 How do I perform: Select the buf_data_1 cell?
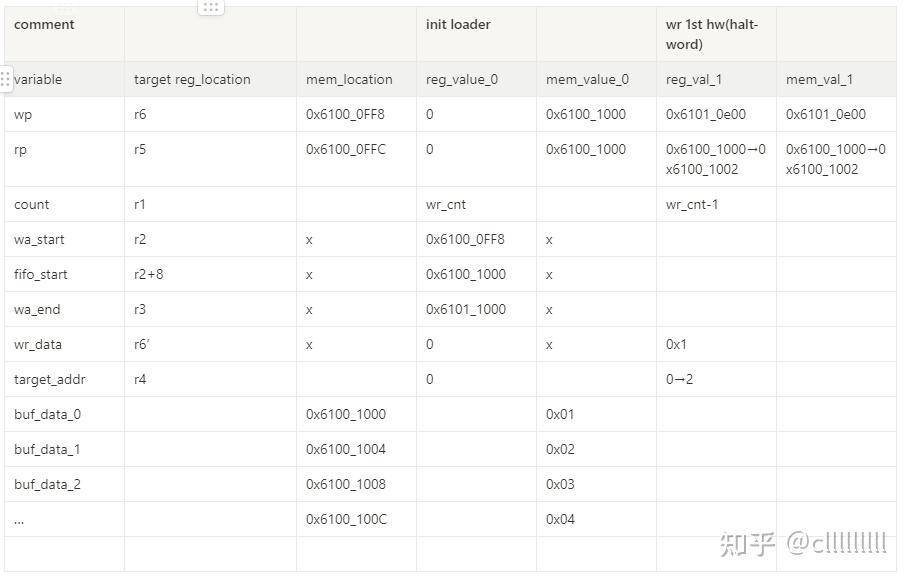click(64, 449)
